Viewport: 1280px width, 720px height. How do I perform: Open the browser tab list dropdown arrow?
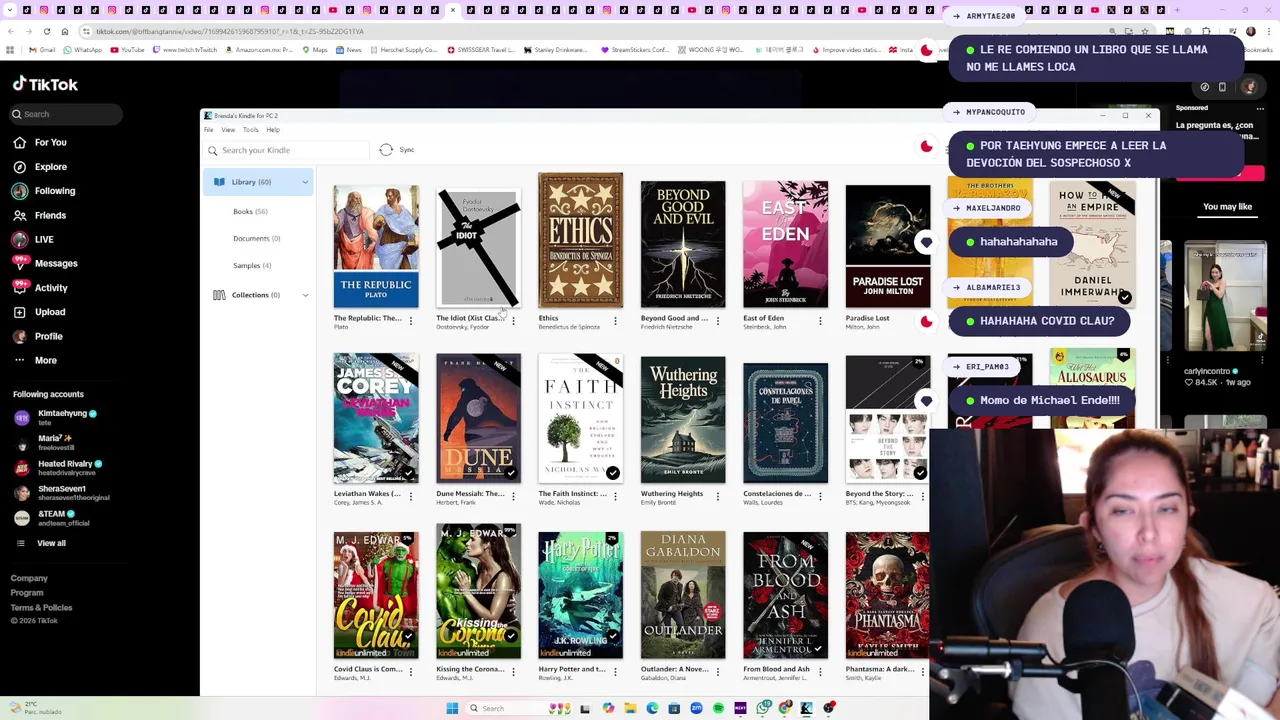[x=9, y=10]
